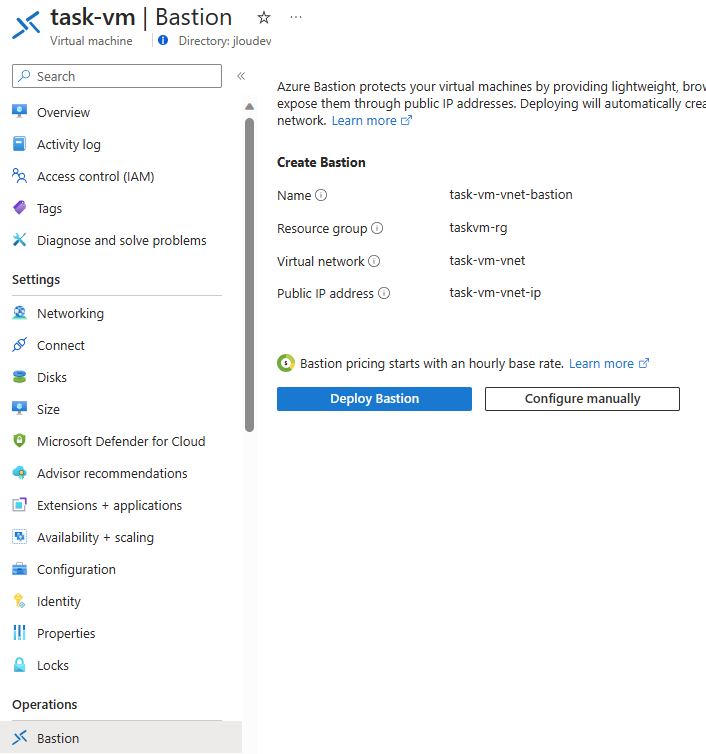Image resolution: width=706 pixels, height=754 pixels.
Task: Open the more options ellipsis in header
Action: tap(296, 17)
